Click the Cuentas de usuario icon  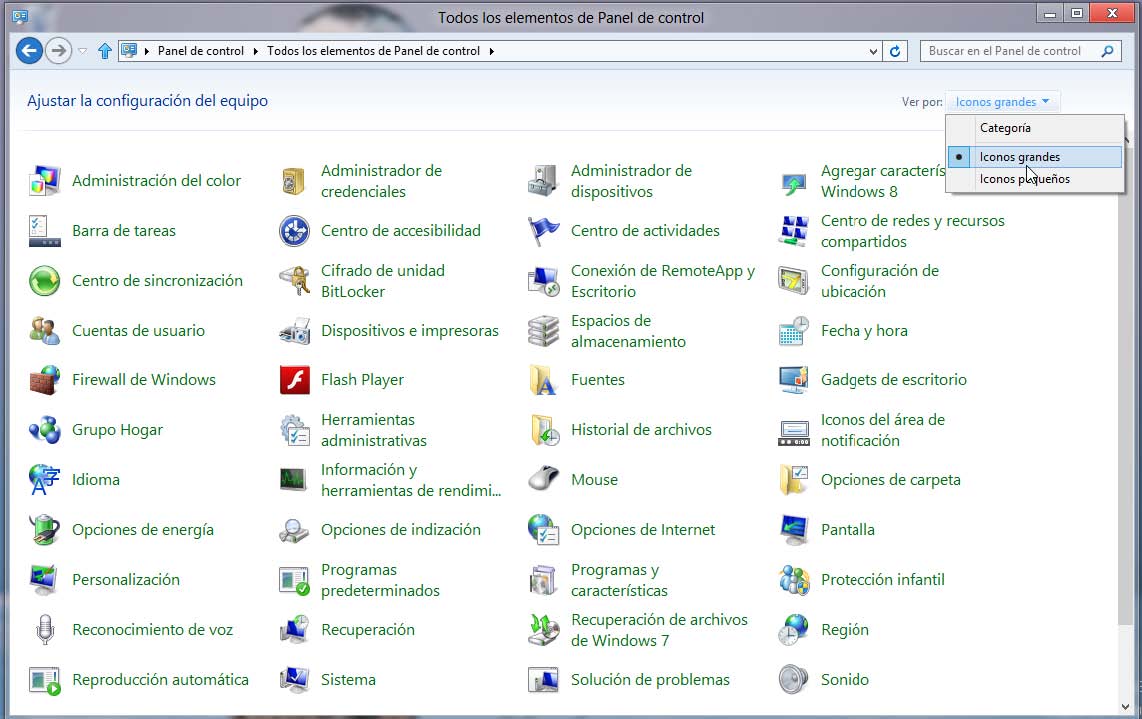click(44, 331)
